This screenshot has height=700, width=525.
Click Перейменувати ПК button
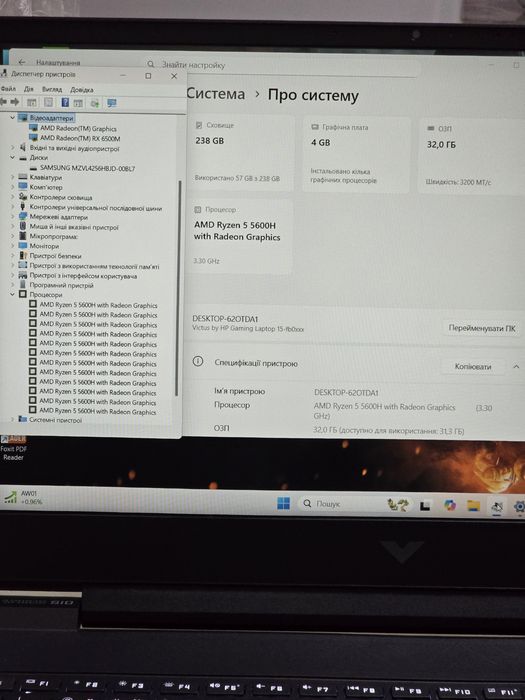point(482,328)
